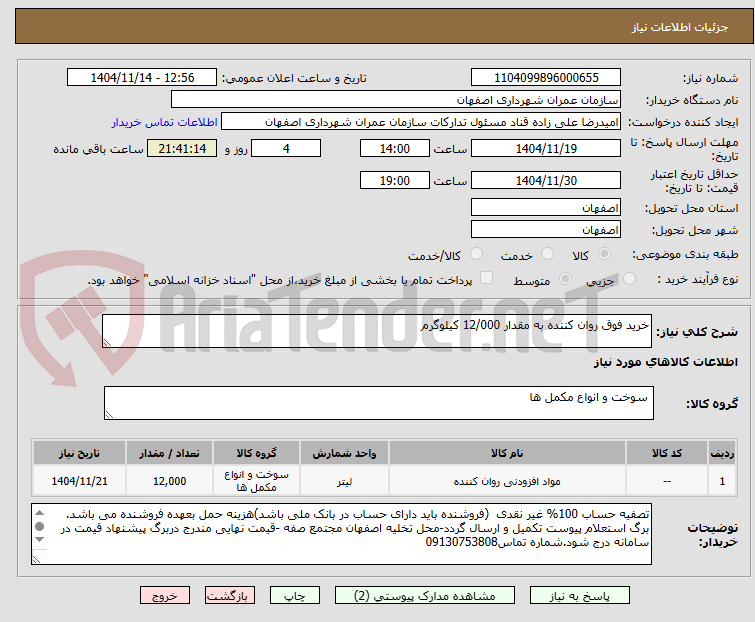The image size is (755, 622).
Task: Click the announcement date field 1404/11/14 - 12:56
Action: [x=142, y=78]
